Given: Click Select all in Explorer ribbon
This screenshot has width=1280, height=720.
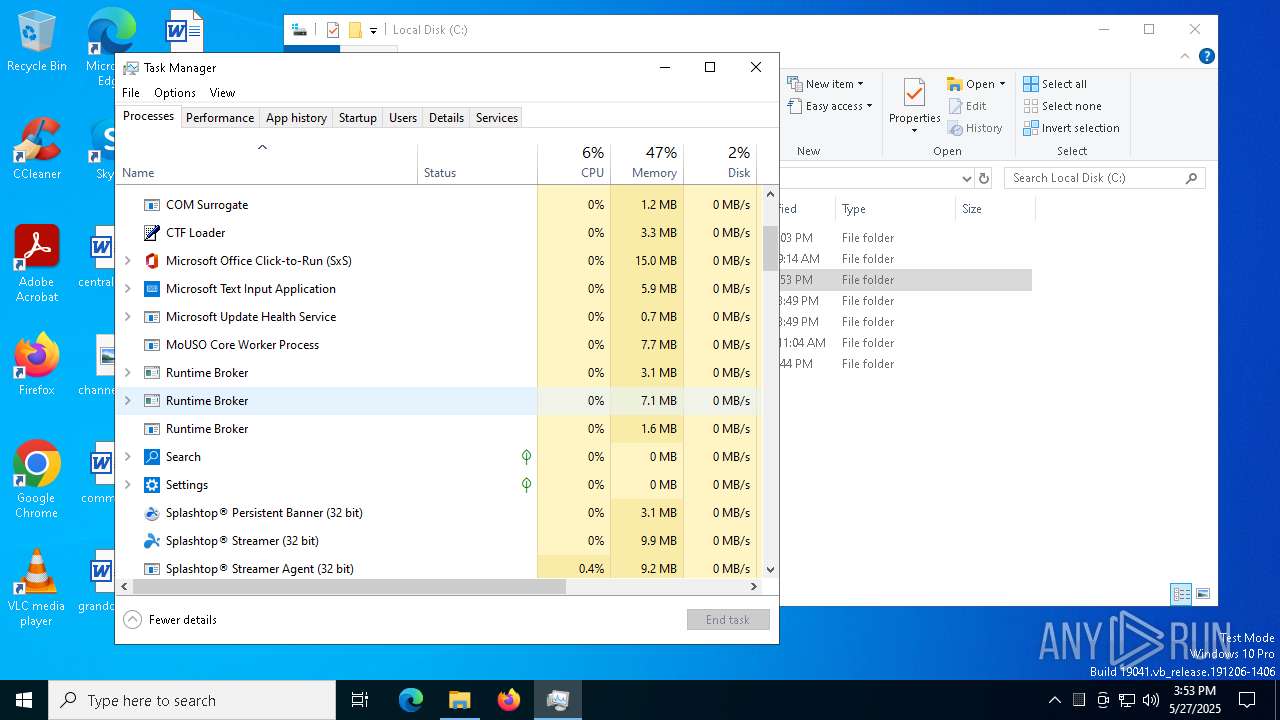Looking at the screenshot, I should 1055,84.
